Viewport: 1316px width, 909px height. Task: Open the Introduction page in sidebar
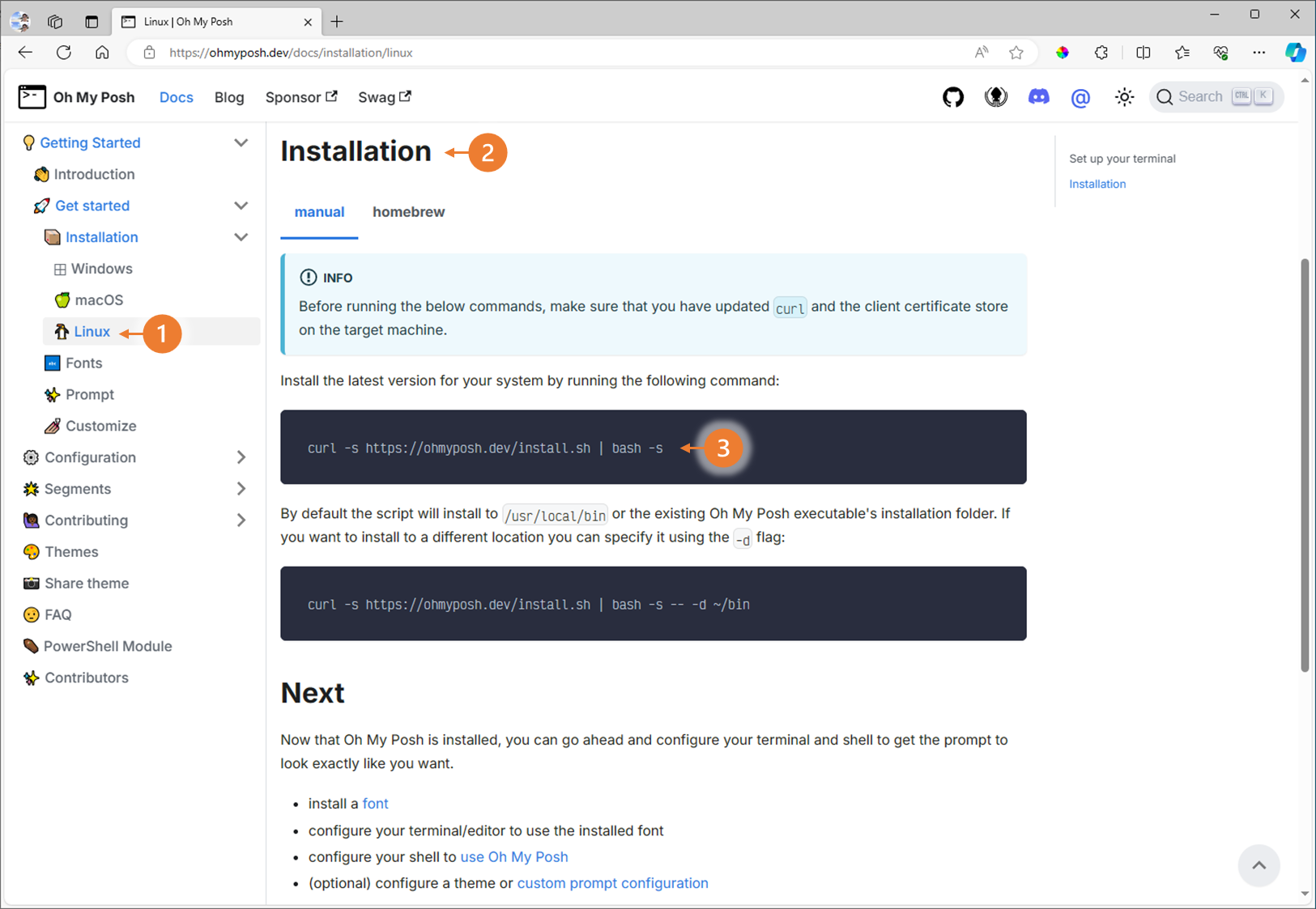coord(94,174)
